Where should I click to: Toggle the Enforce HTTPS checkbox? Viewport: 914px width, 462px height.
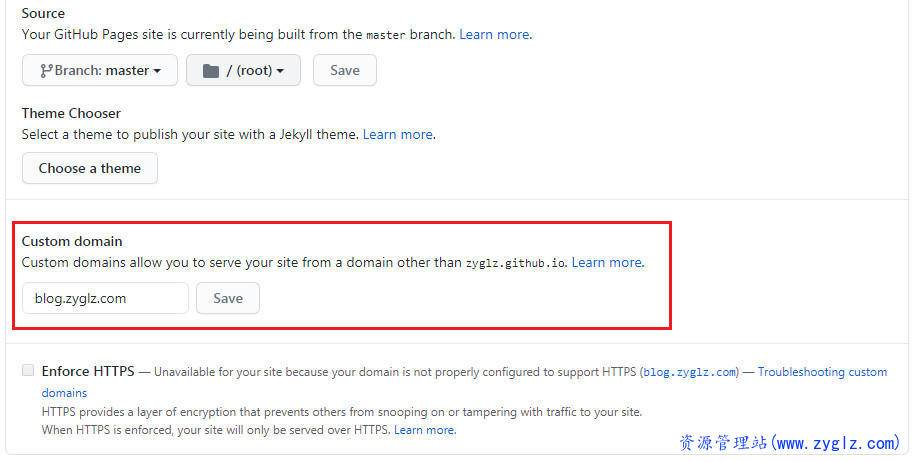pos(28,371)
